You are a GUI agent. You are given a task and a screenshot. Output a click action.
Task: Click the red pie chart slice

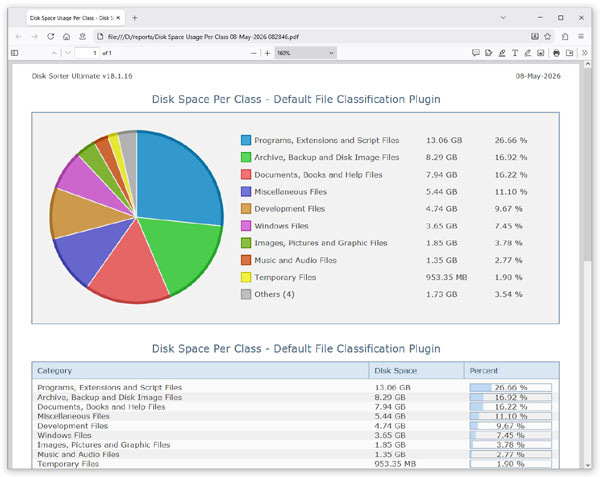click(x=130, y=268)
